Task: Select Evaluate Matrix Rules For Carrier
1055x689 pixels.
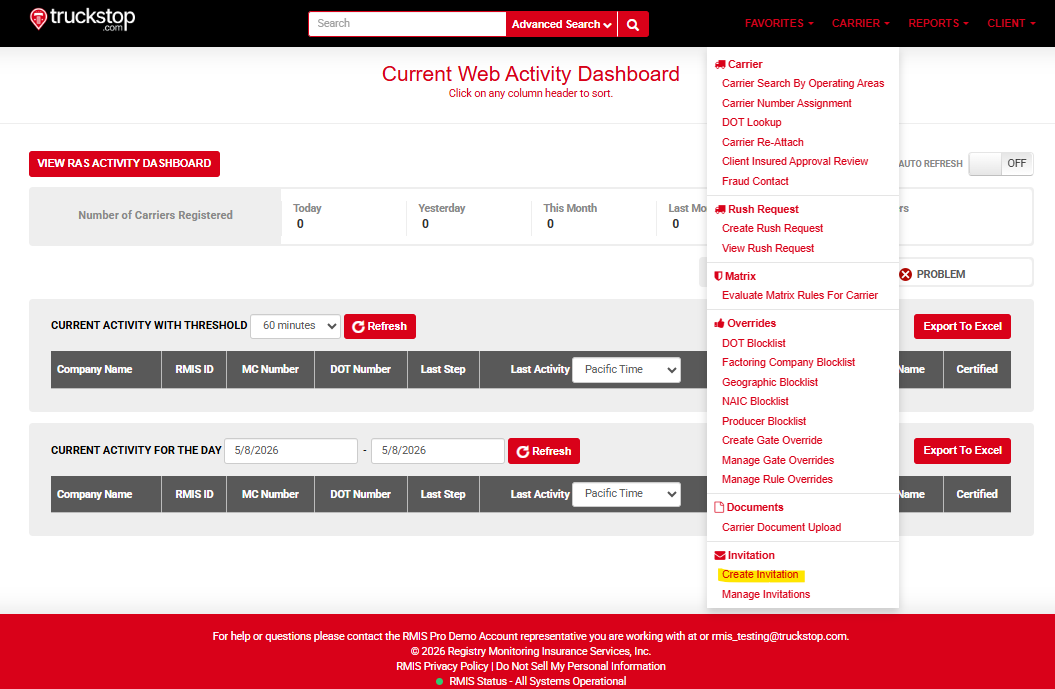Action: pos(800,295)
